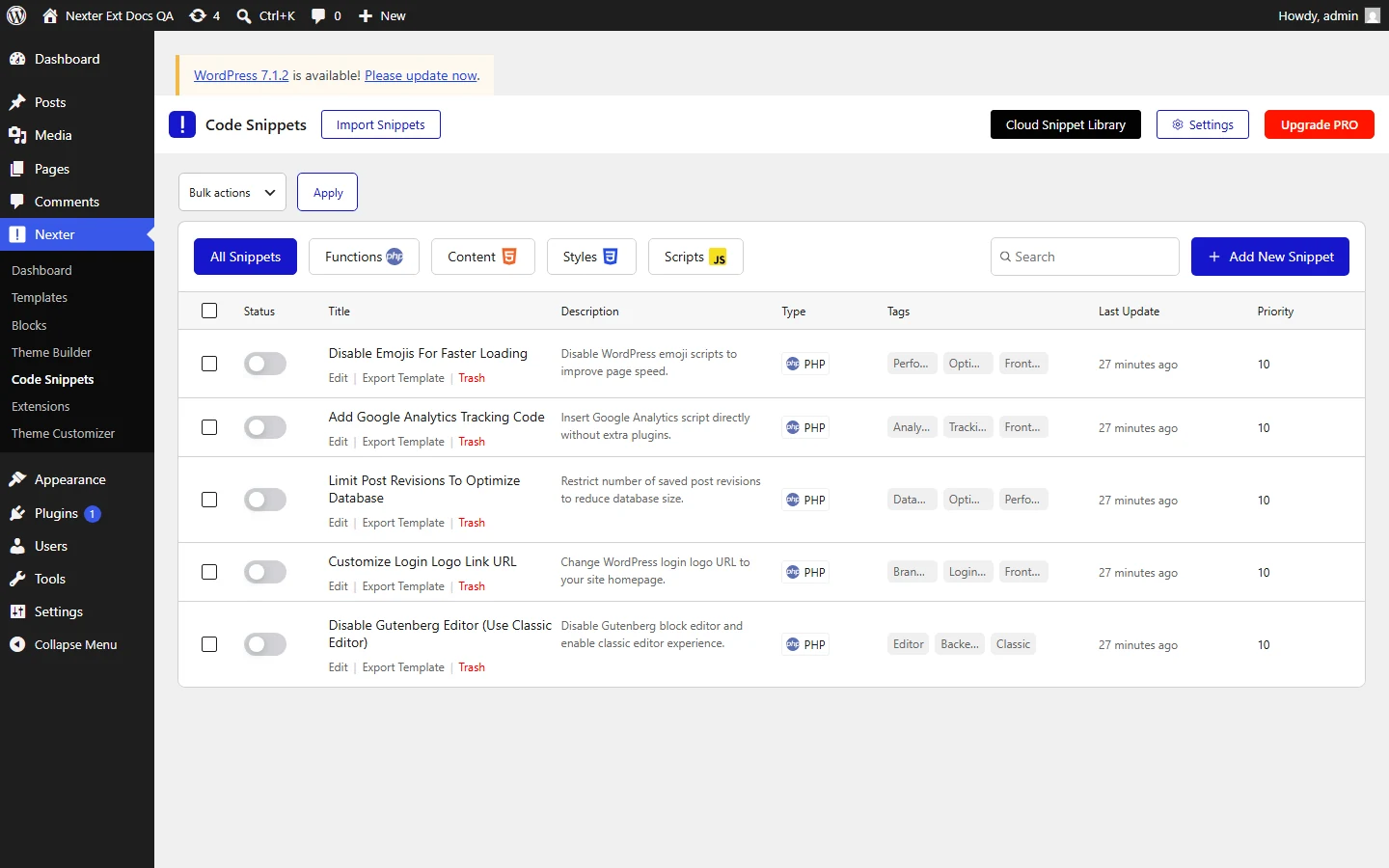Apply the selected bulk action
The image size is (1389, 868).
[328, 192]
